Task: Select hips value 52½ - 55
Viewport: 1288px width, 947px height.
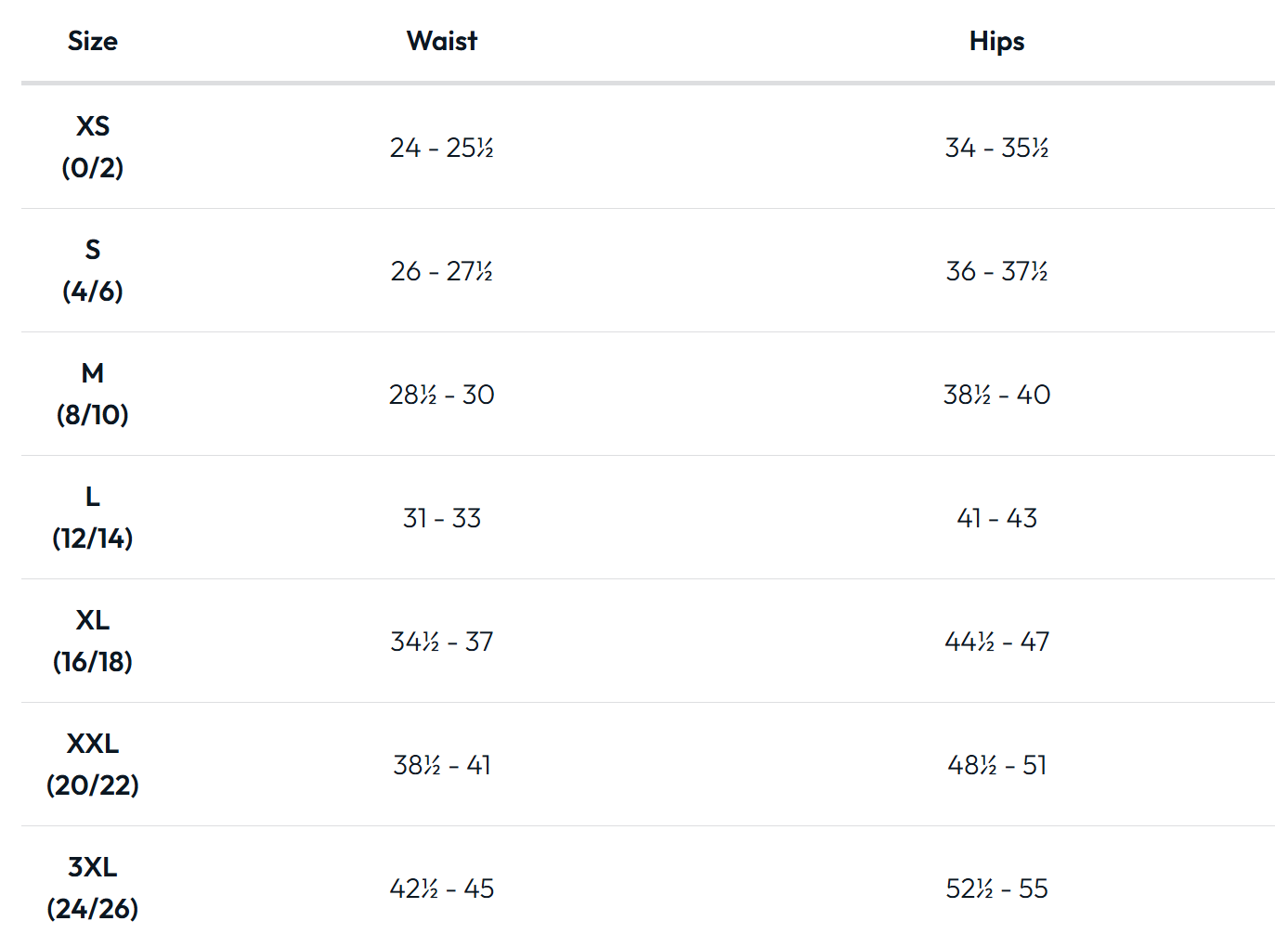Action: click(x=996, y=889)
